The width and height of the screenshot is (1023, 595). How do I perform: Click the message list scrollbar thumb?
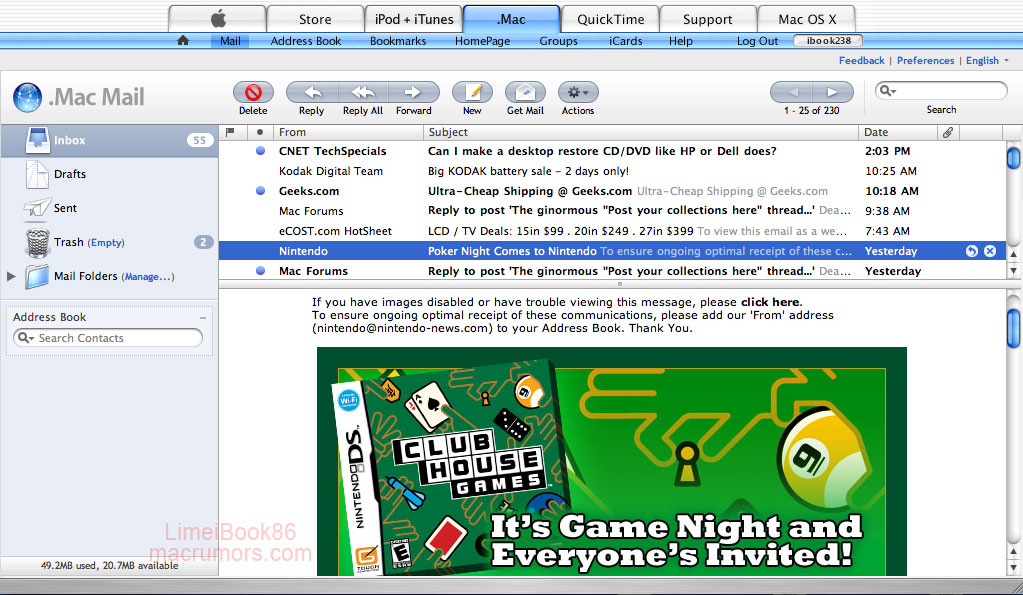(x=1013, y=157)
